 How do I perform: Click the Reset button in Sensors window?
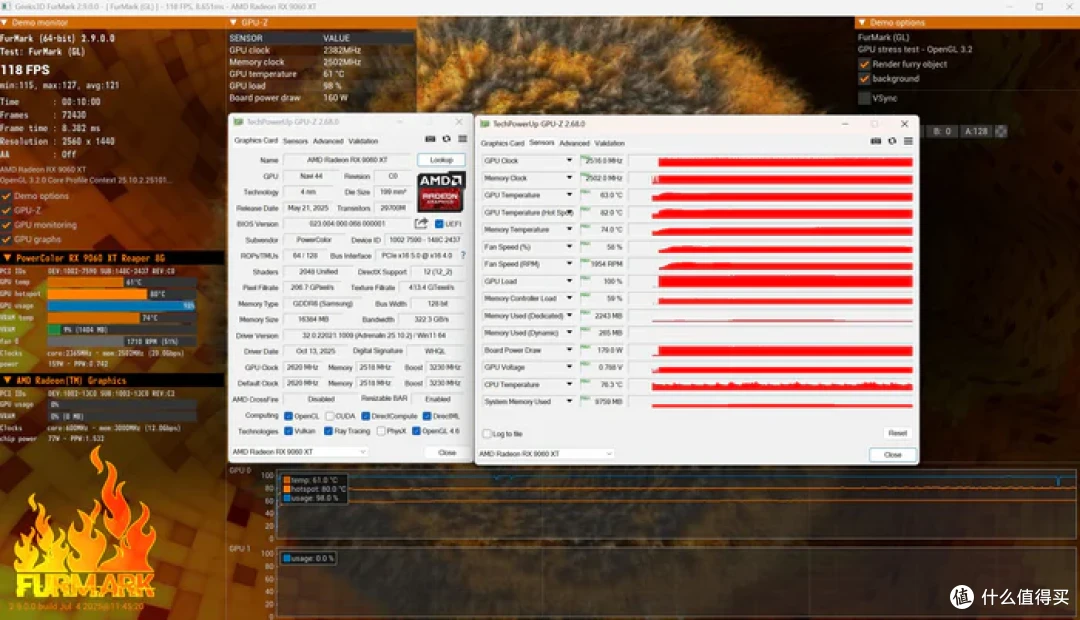(897, 433)
